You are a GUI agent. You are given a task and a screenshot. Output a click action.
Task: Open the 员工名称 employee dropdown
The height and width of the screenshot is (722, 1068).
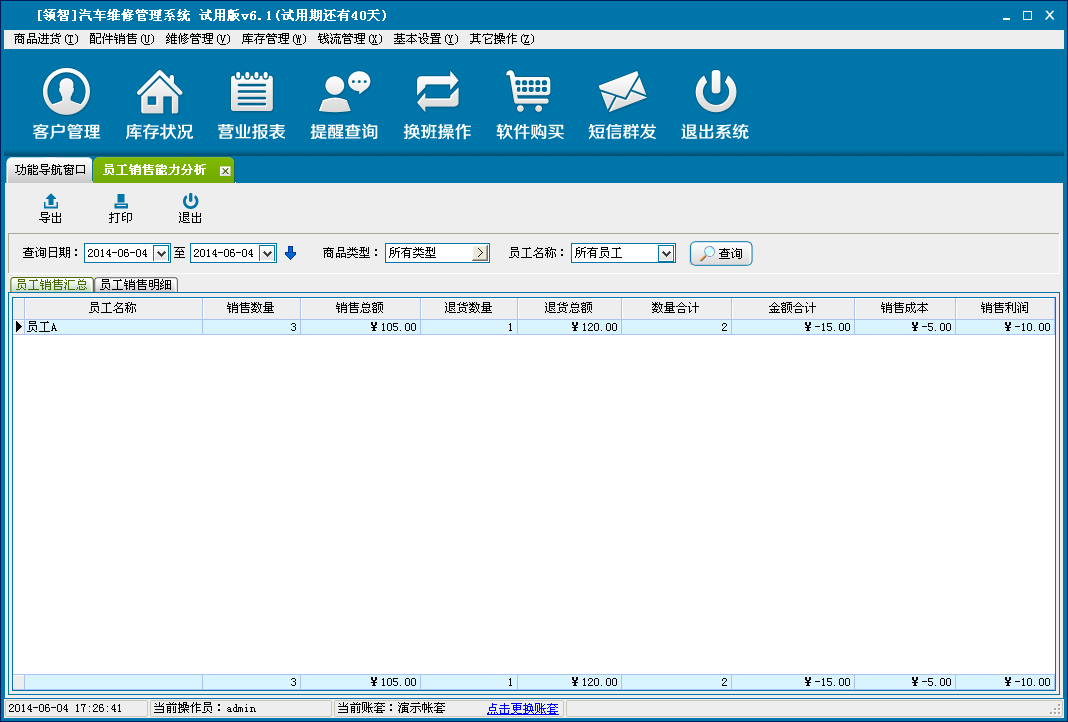667,254
